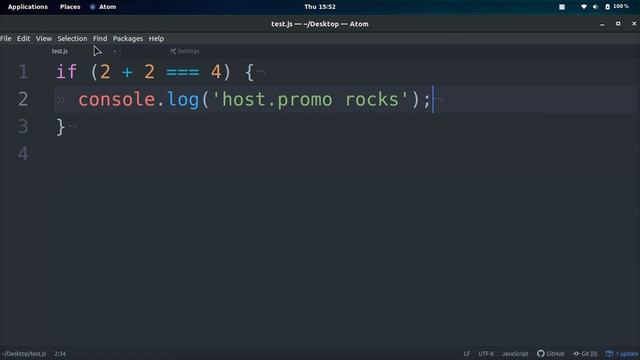The image size is (640, 360).
Task: Click the 'console' word on line 2
Action: [117, 100]
